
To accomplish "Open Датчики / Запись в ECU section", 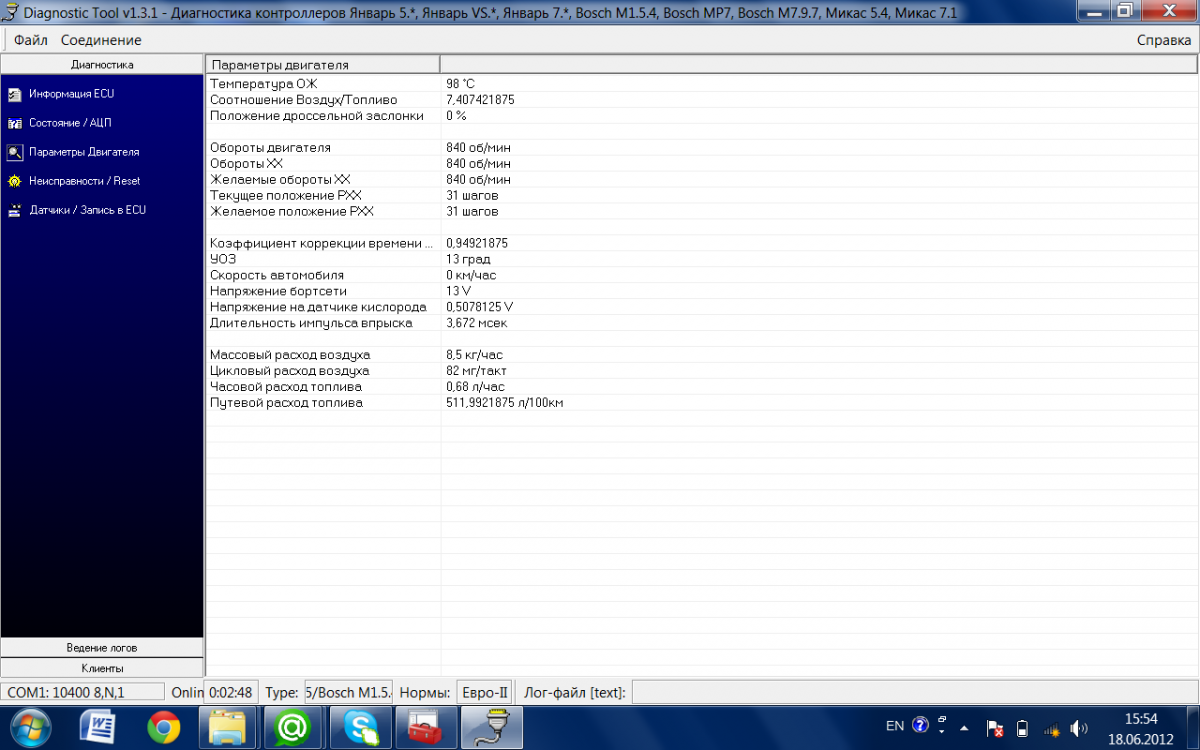I will [87, 210].
